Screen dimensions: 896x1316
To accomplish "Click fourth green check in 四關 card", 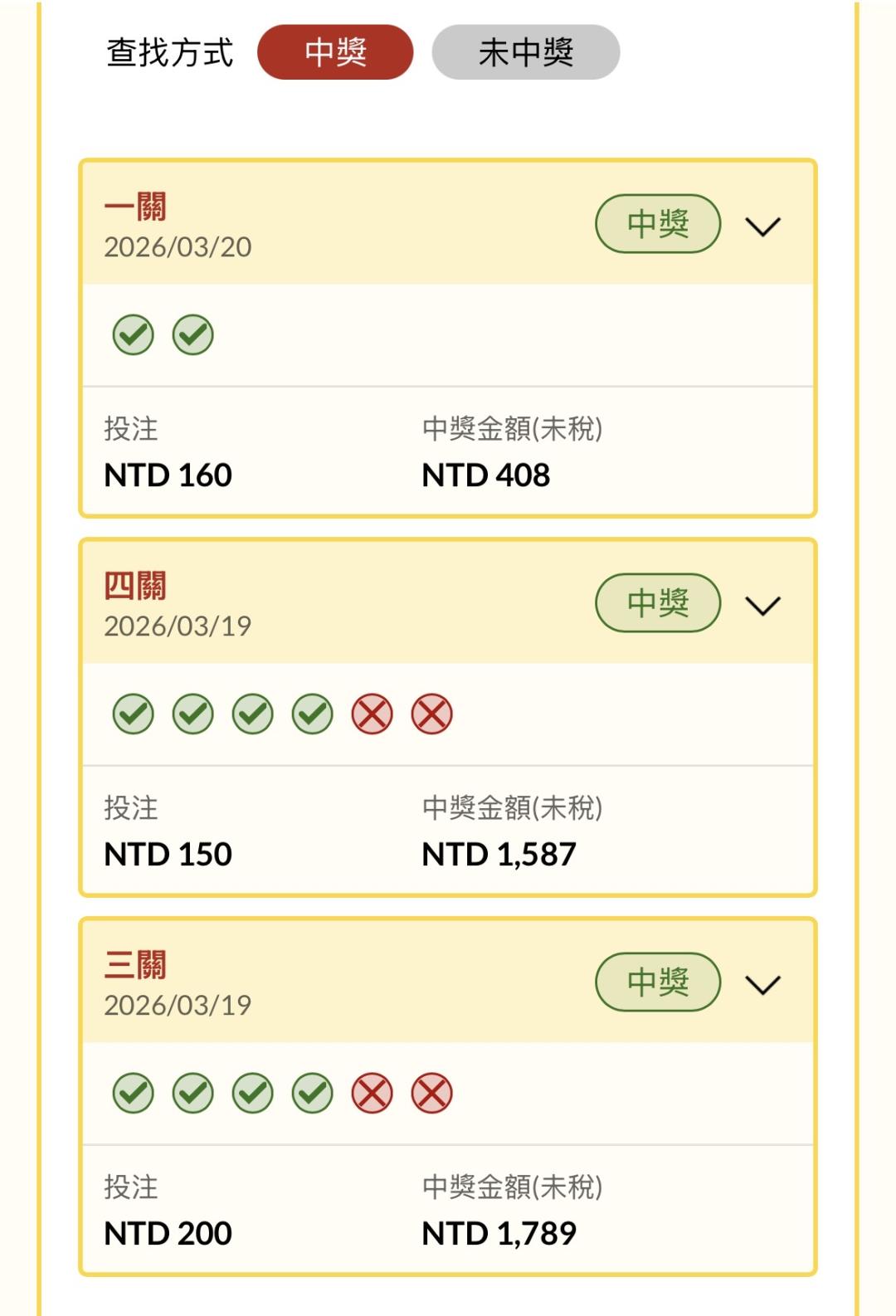I will pos(313,714).
